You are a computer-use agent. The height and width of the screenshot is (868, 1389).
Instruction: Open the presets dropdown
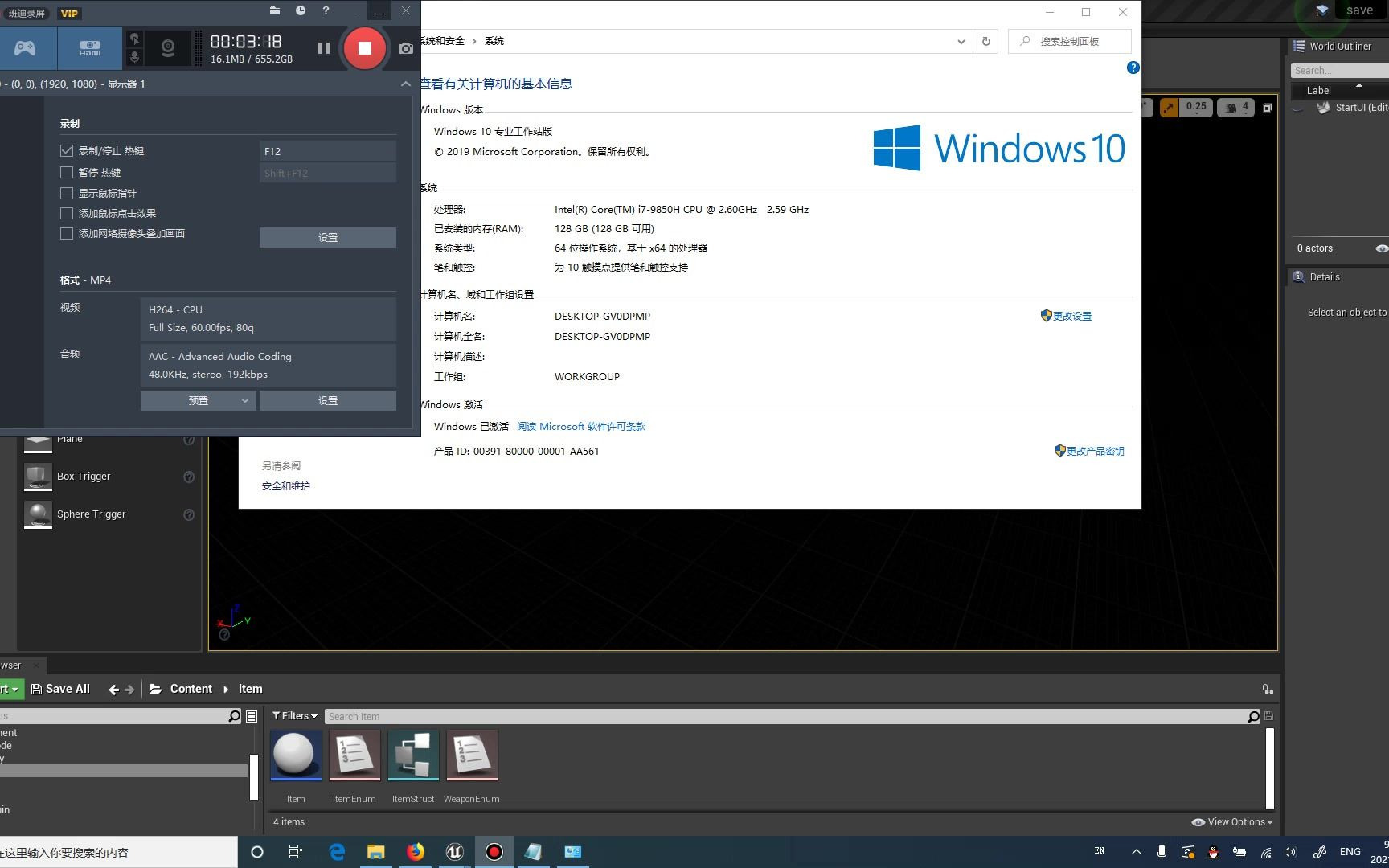click(x=199, y=400)
